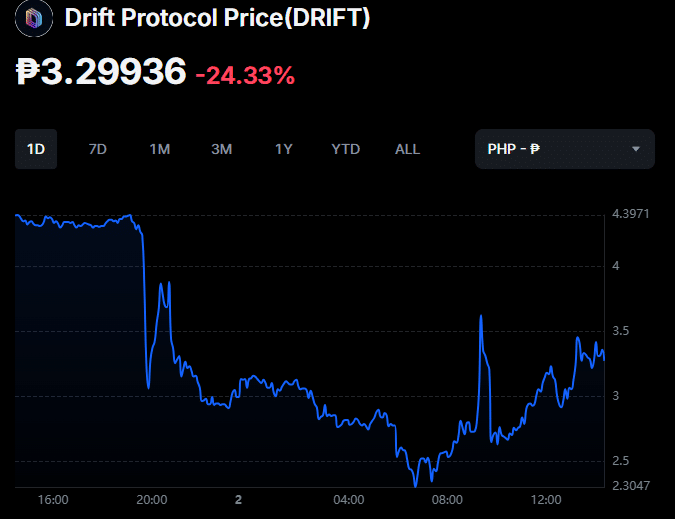
Task: Click the Drift Protocol coin logo
Action: [x=34, y=19]
